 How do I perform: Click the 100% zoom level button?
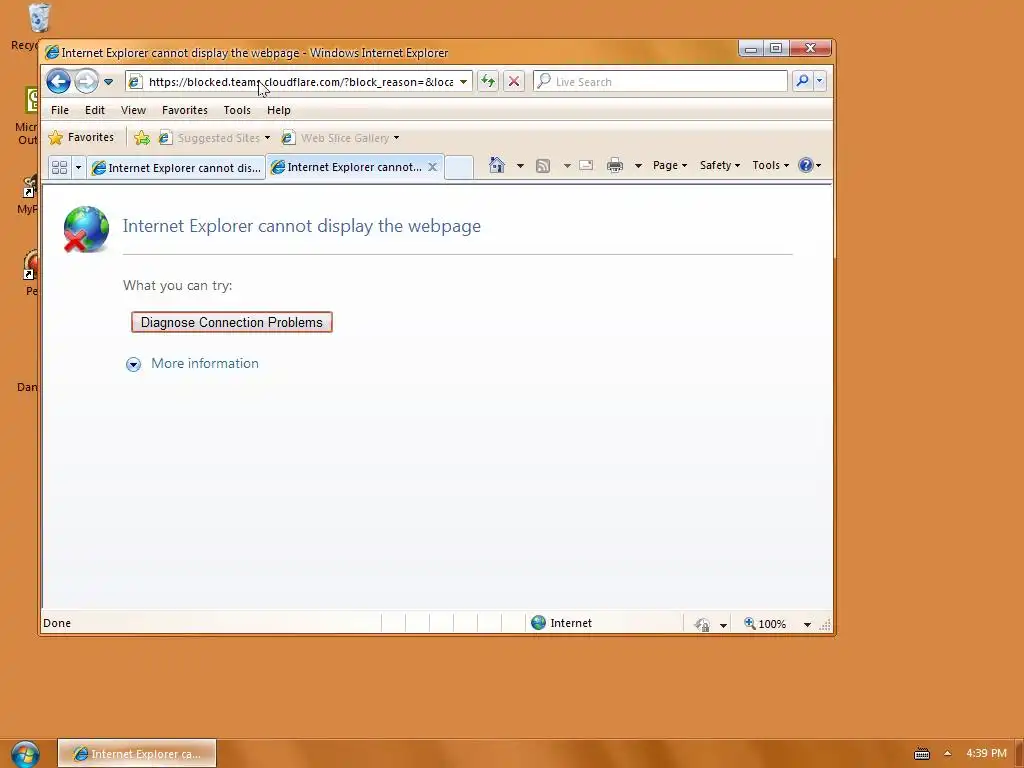(x=765, y=624)
